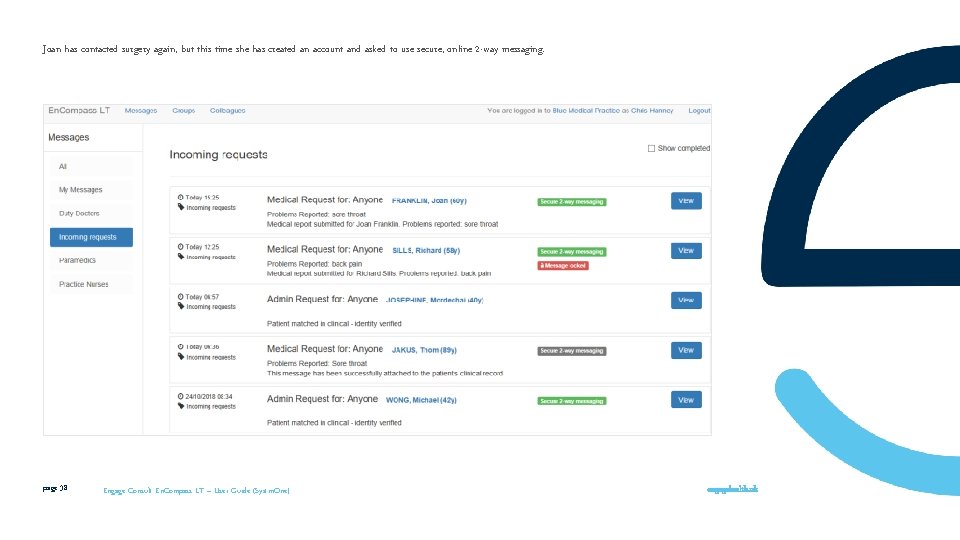Click the green Secure 2-way messaging badge for Sills
The height and width of the screenshot is (540, 960).
coord(572,252)
